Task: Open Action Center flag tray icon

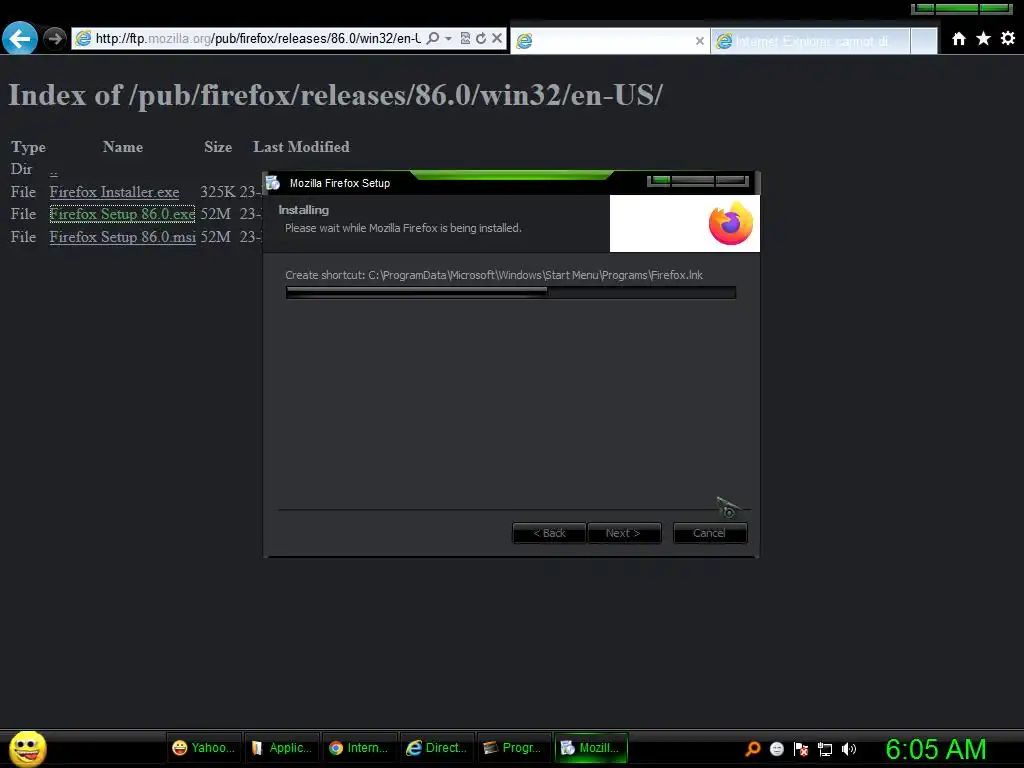Action: 801,749
